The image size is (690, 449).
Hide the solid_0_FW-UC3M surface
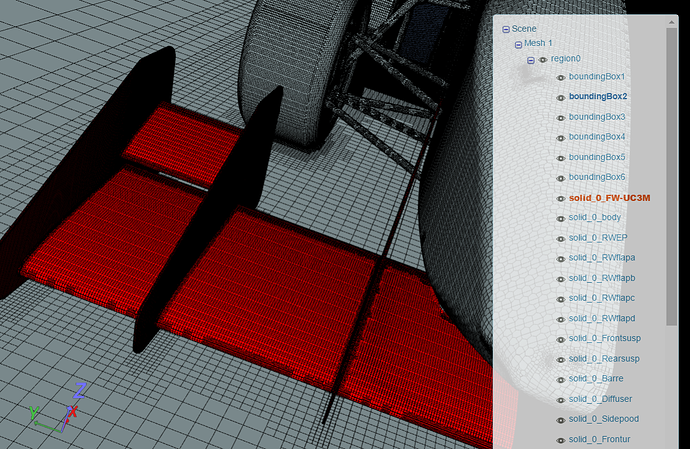(561, 199)
